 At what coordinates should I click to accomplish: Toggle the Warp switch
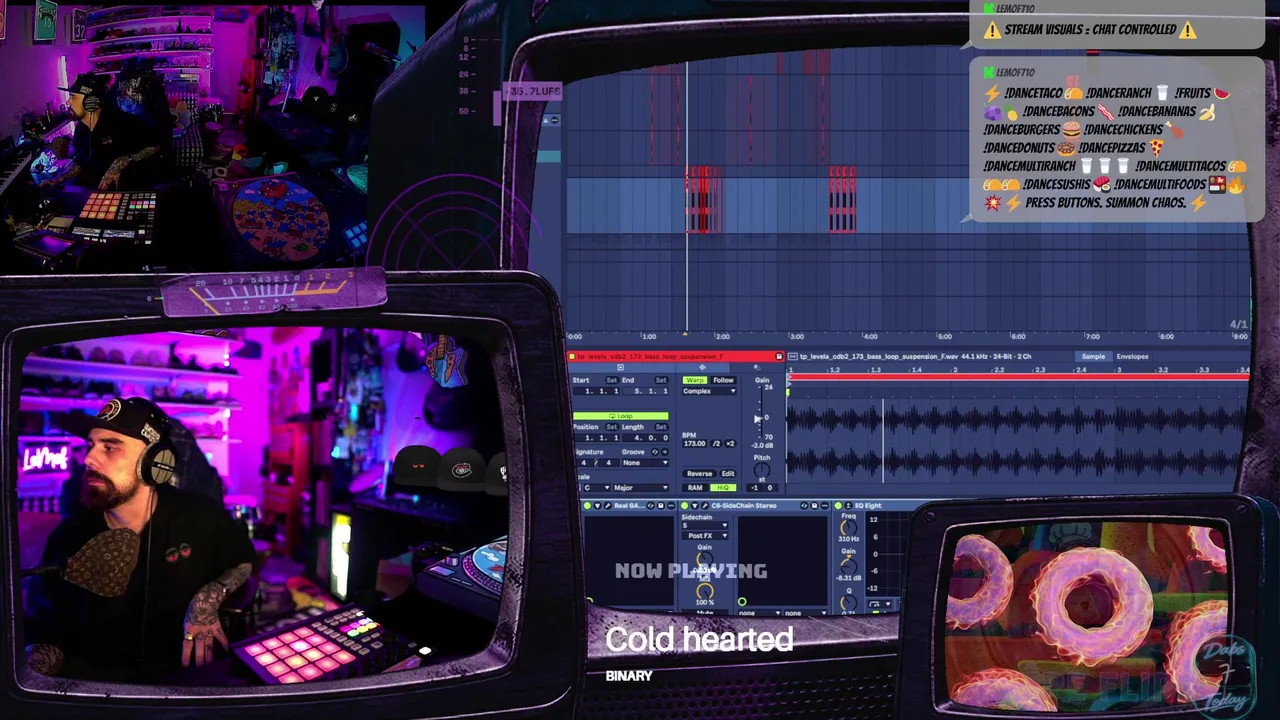(695, 380)
